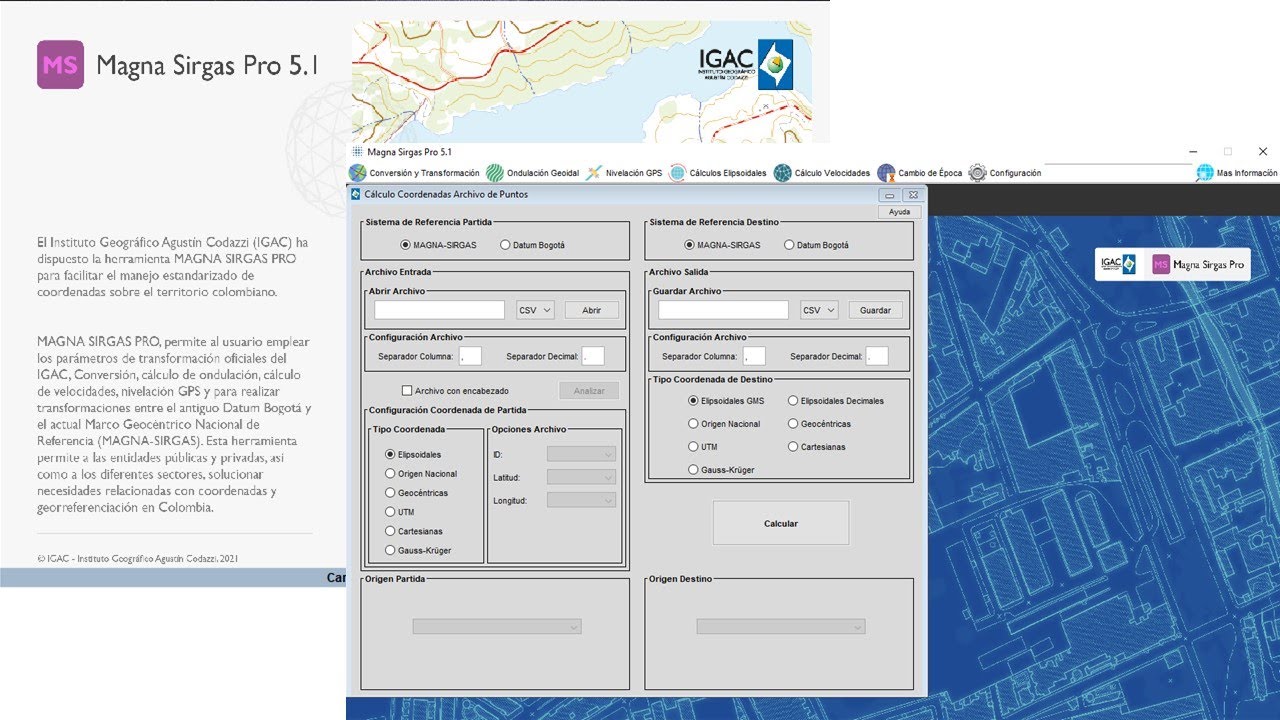This screenshot has height=720, width=1280.
Task: Click the purple MS logo on splash
Action: pos(60,65)
